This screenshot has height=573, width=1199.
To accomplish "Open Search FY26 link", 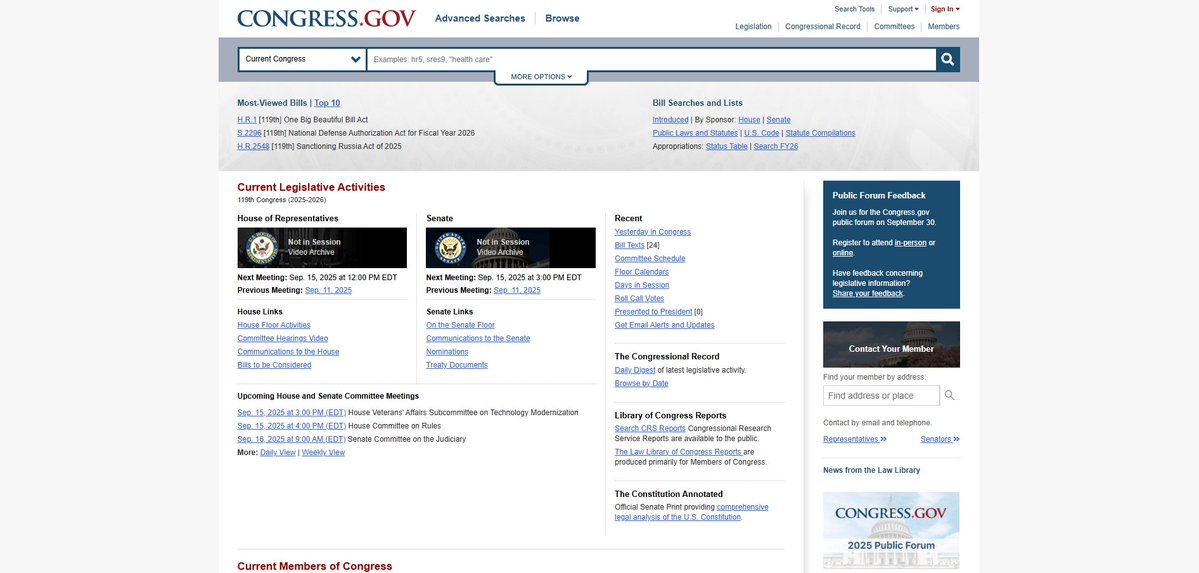I will [x=775, y=146].
